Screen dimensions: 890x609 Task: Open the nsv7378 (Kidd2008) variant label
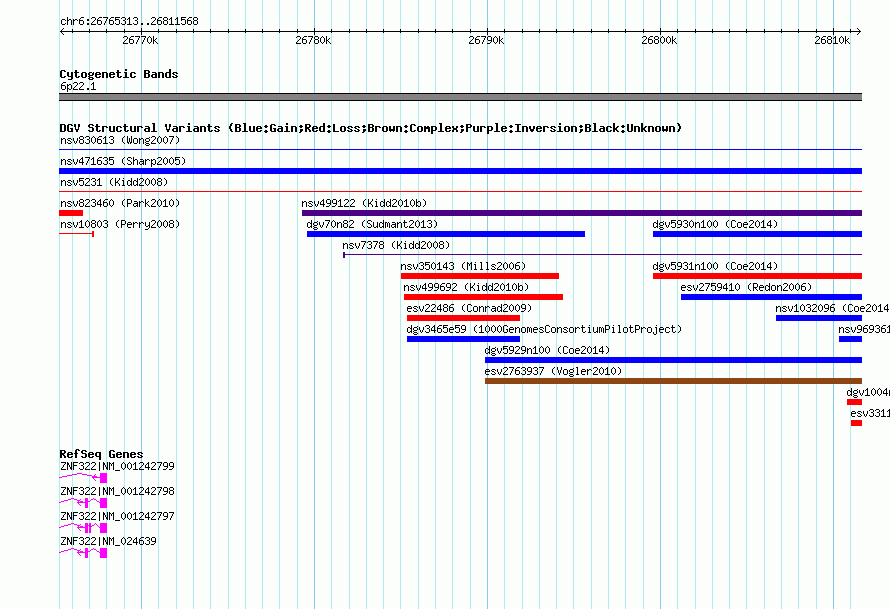pos(396,245)
